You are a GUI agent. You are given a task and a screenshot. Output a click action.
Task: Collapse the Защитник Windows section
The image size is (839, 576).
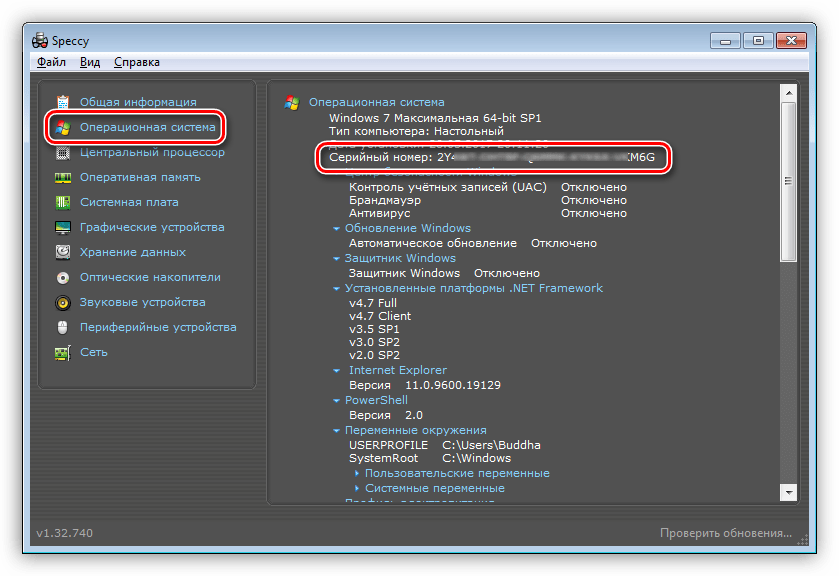pos(337,259)
